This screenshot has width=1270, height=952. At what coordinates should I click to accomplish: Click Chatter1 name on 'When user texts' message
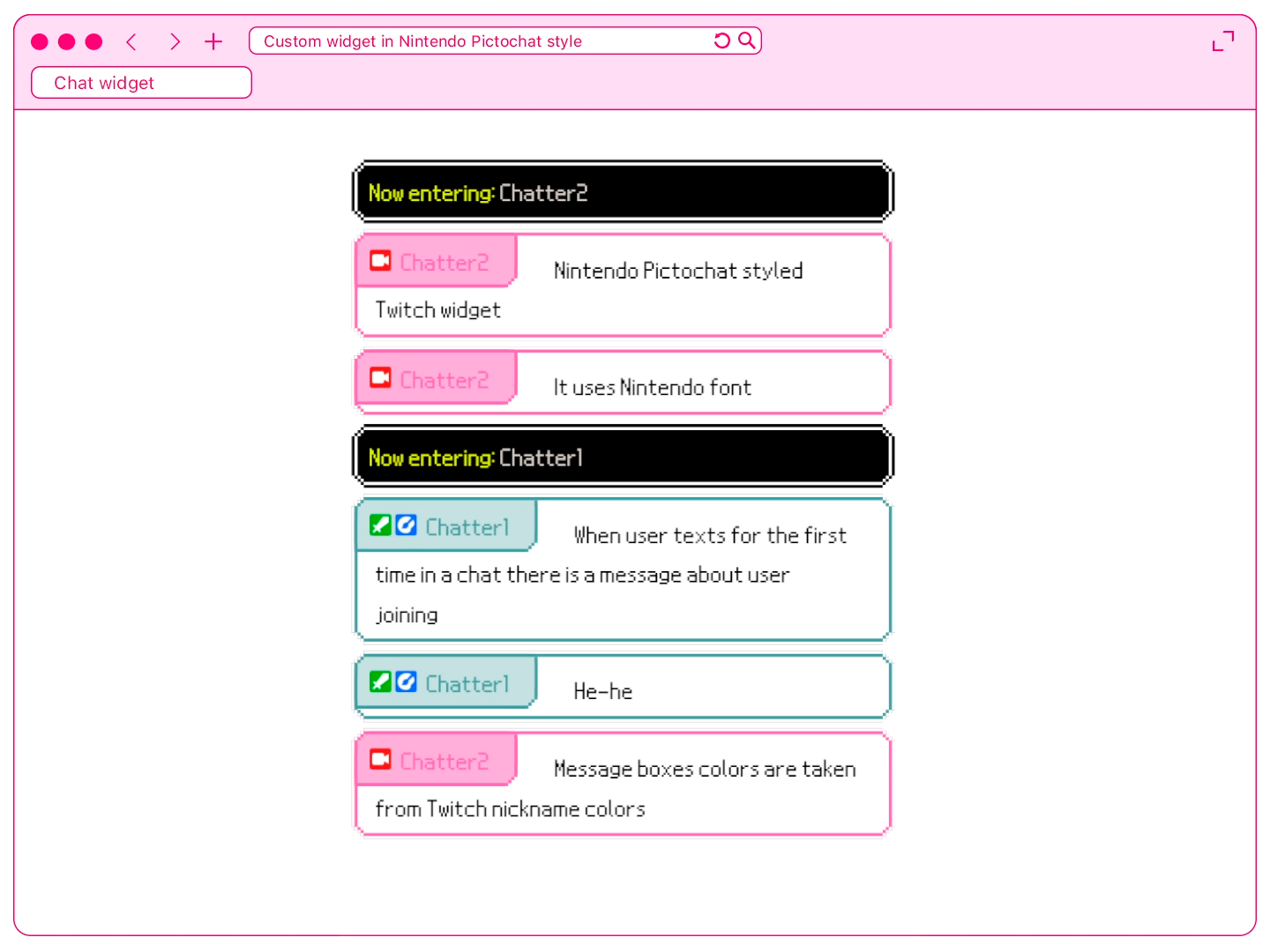click(x=467, y=527)
